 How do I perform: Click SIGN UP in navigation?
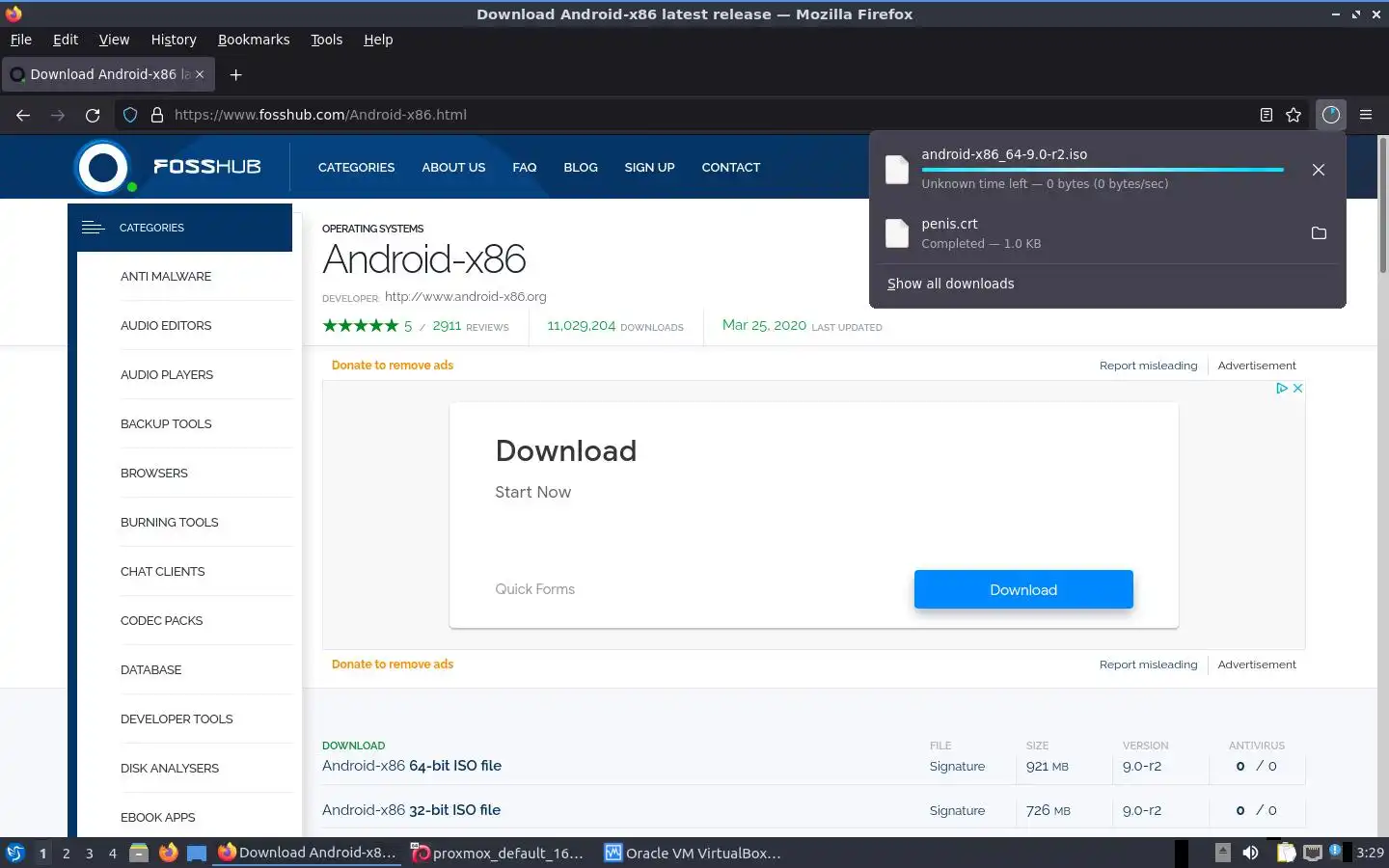(x=649, y=168)
